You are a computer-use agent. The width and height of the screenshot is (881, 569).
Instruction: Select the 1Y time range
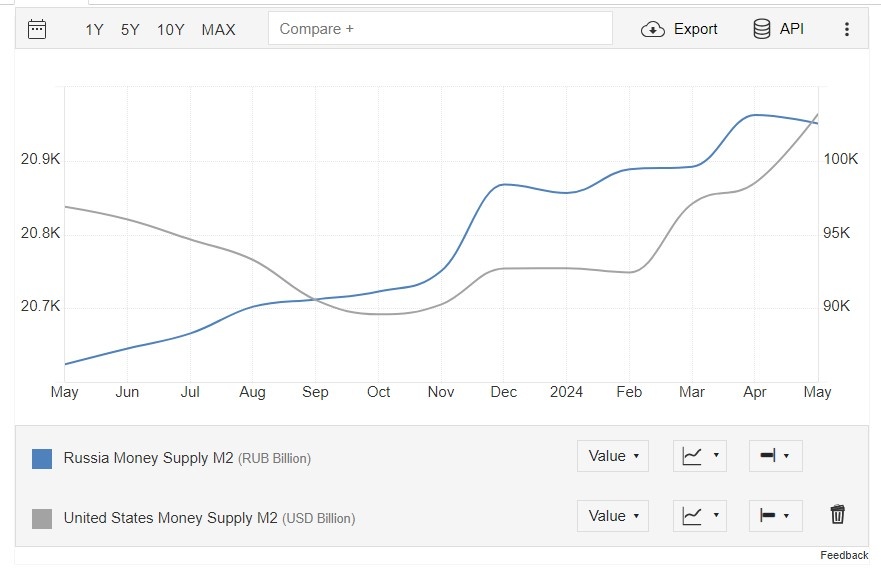click(x=94, y=30)
